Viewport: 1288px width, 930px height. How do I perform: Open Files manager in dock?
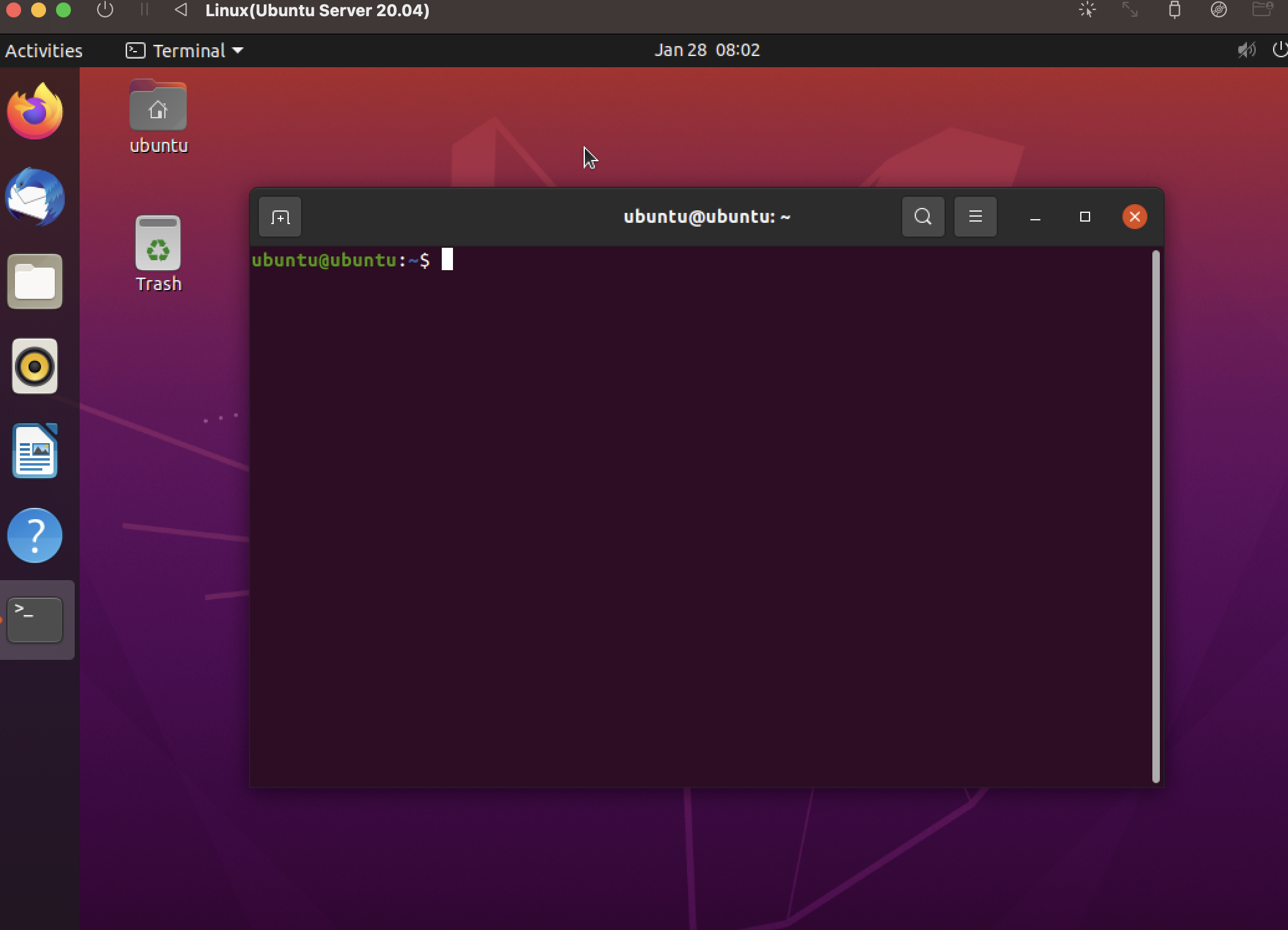tap(35, 281)
